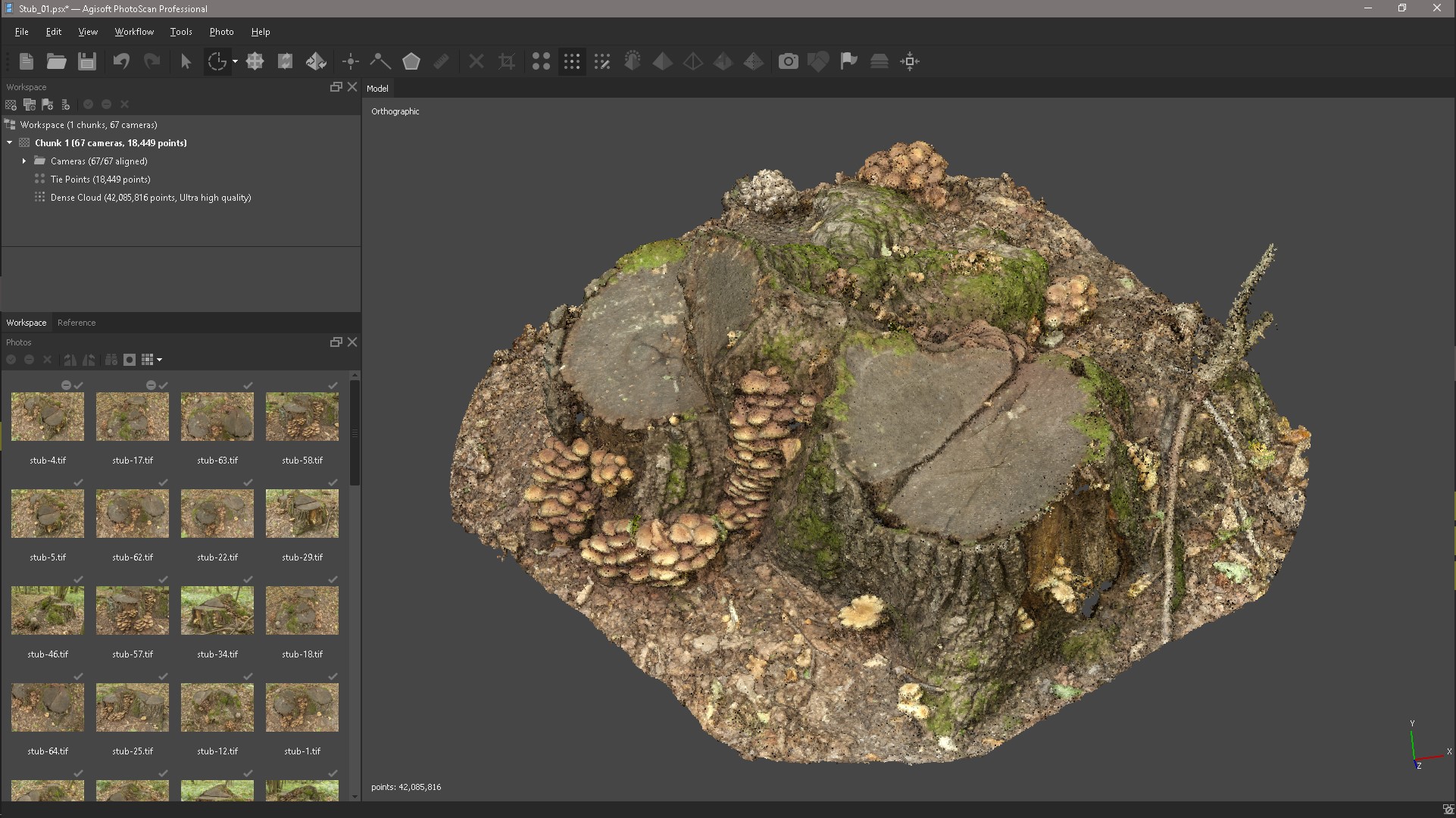Screen dimensions: 1456x818
Task: Toggle Show Masks in Photos pane
Action: point(130,360)
